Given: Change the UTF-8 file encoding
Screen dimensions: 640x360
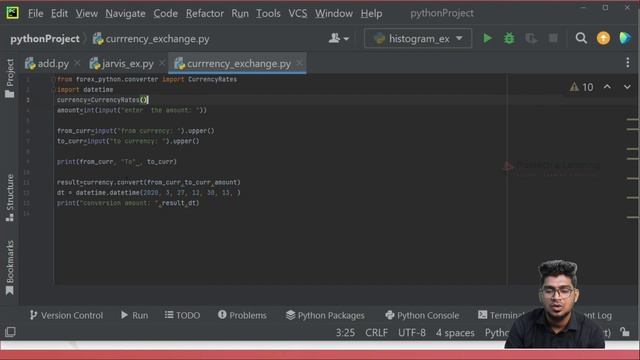Looking at the screenshot, I should click(x=412, y=333).
